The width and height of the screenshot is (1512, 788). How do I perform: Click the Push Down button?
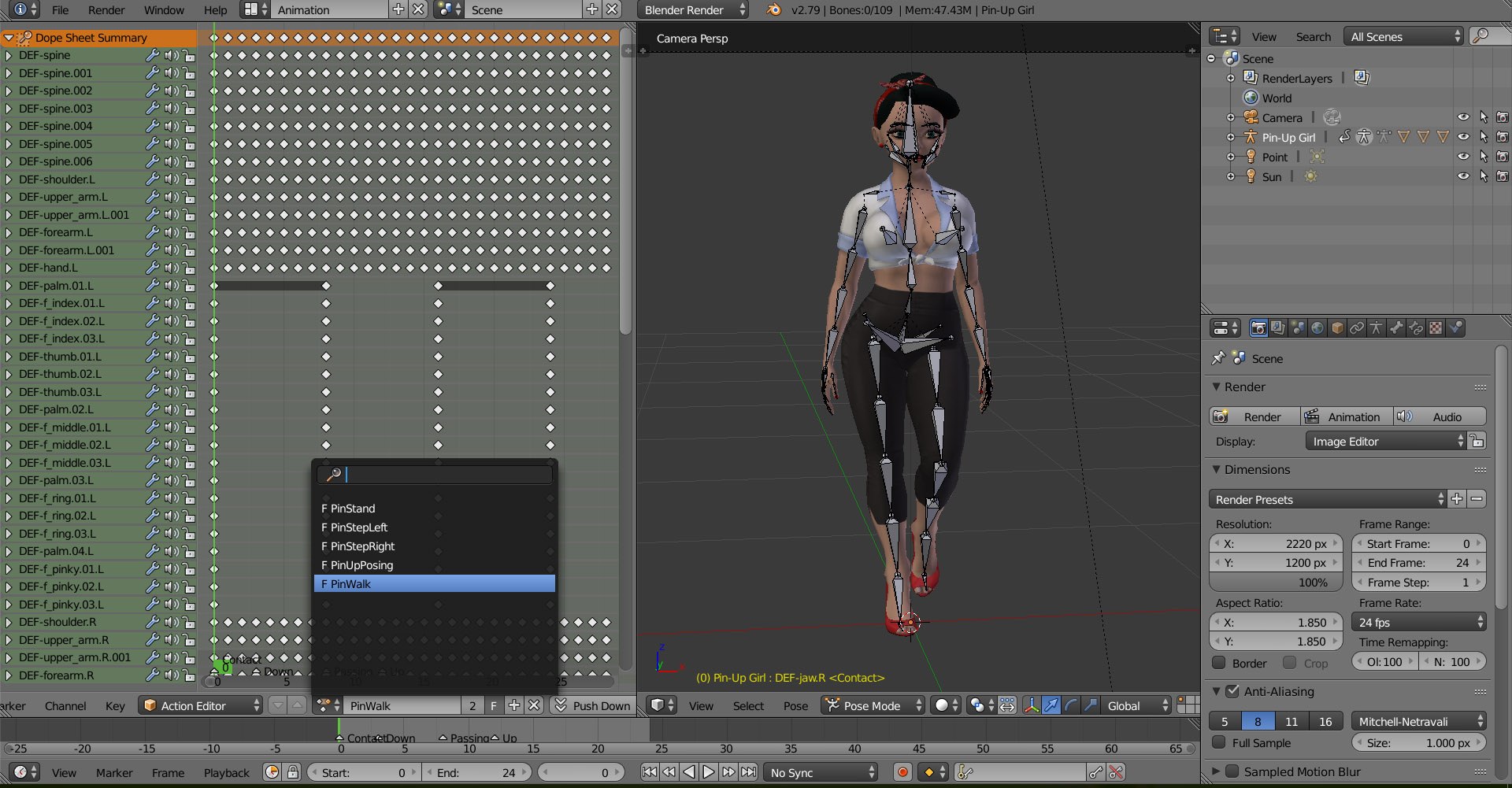[x=593, y=705]
